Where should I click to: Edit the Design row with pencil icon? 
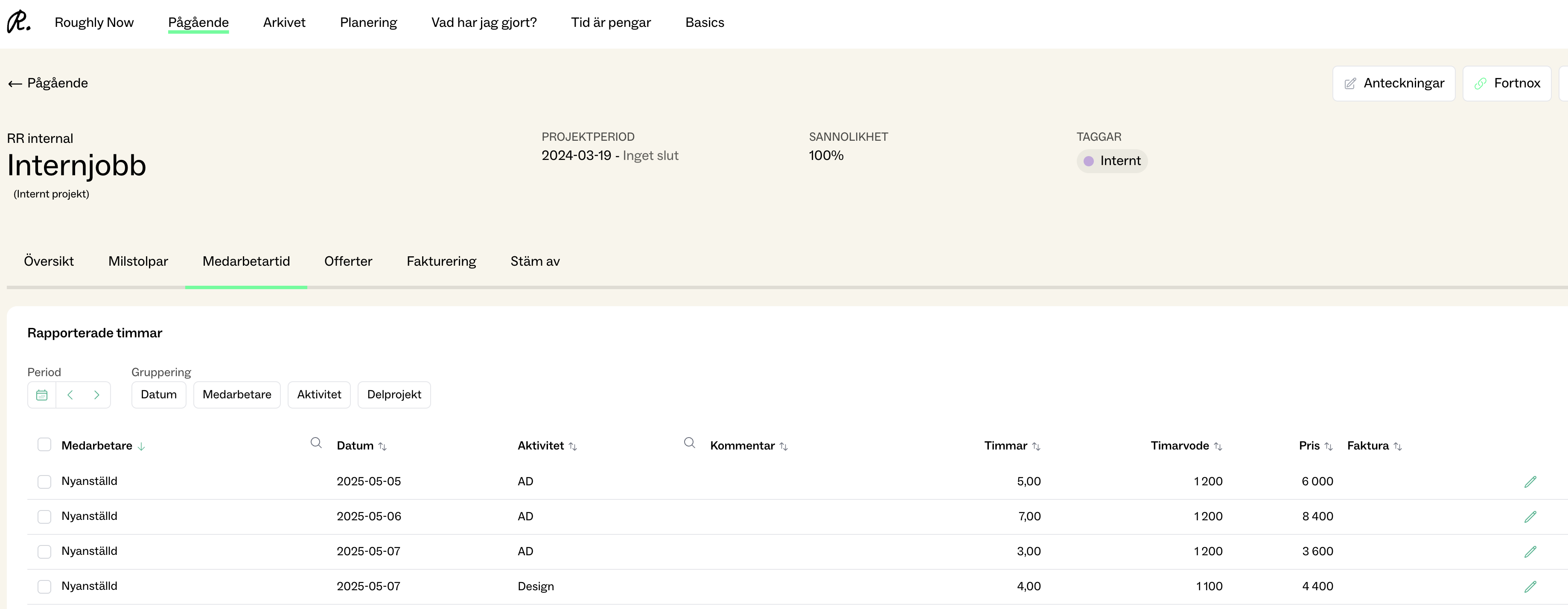tap(1530, 587)
